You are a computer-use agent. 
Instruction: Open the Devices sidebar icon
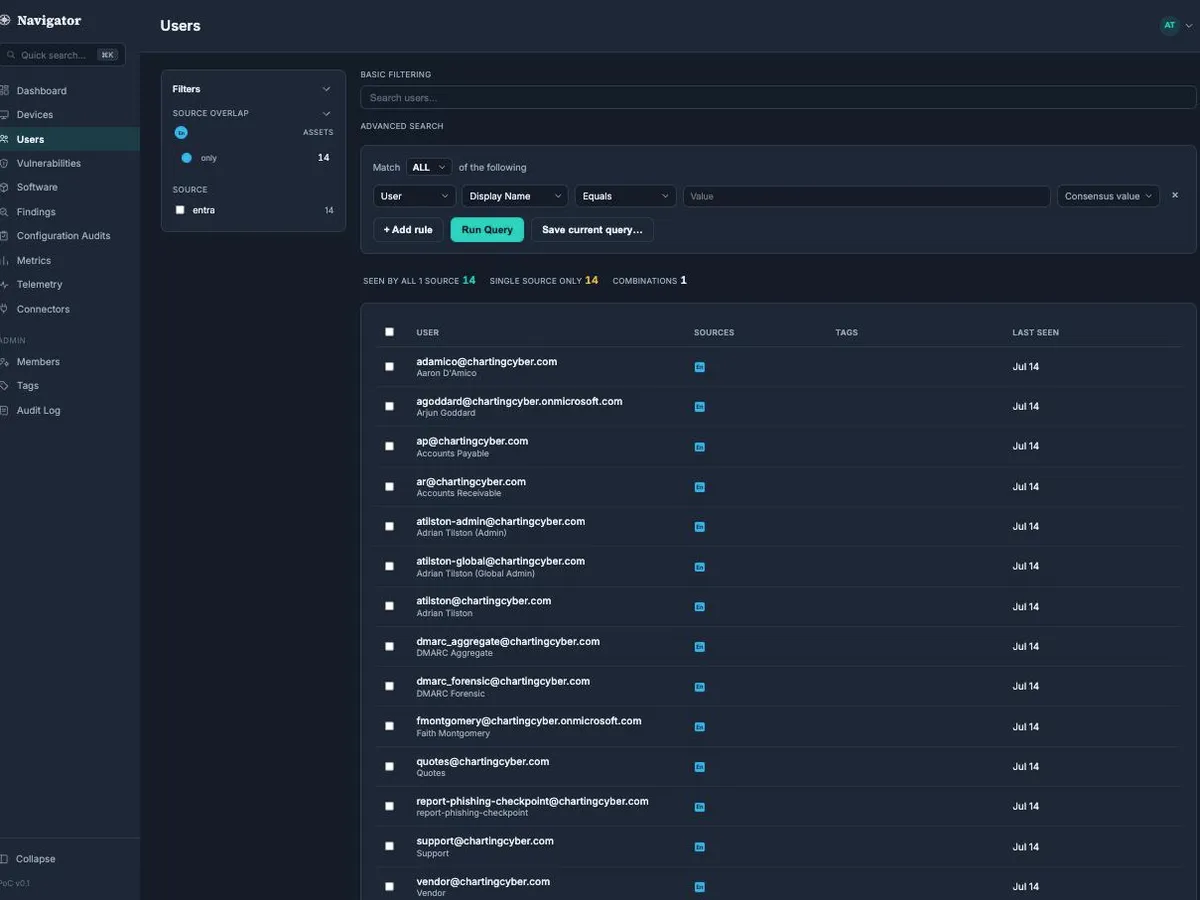[4, 115]
